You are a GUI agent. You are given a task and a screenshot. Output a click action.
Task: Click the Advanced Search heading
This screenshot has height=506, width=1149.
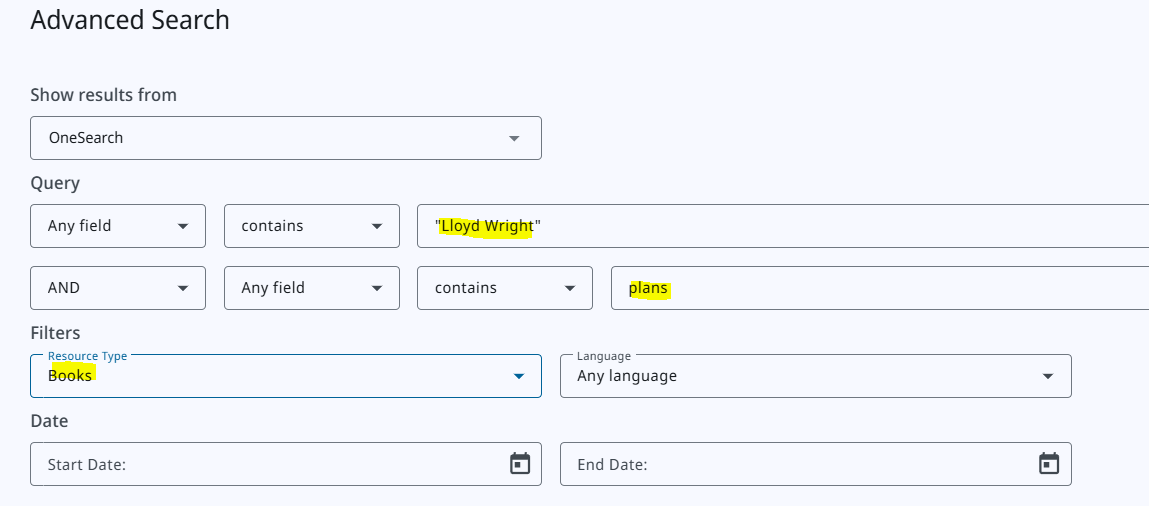[x=130, y=20]
